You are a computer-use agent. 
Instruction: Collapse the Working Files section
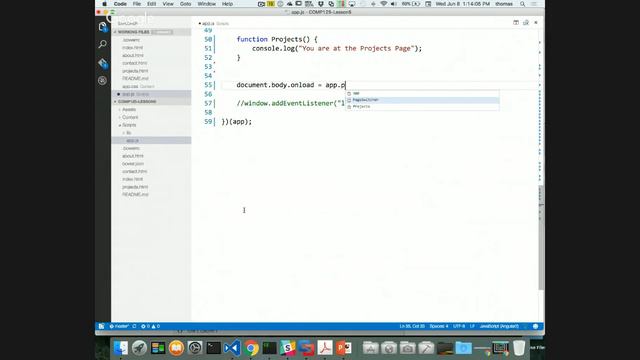133,32
